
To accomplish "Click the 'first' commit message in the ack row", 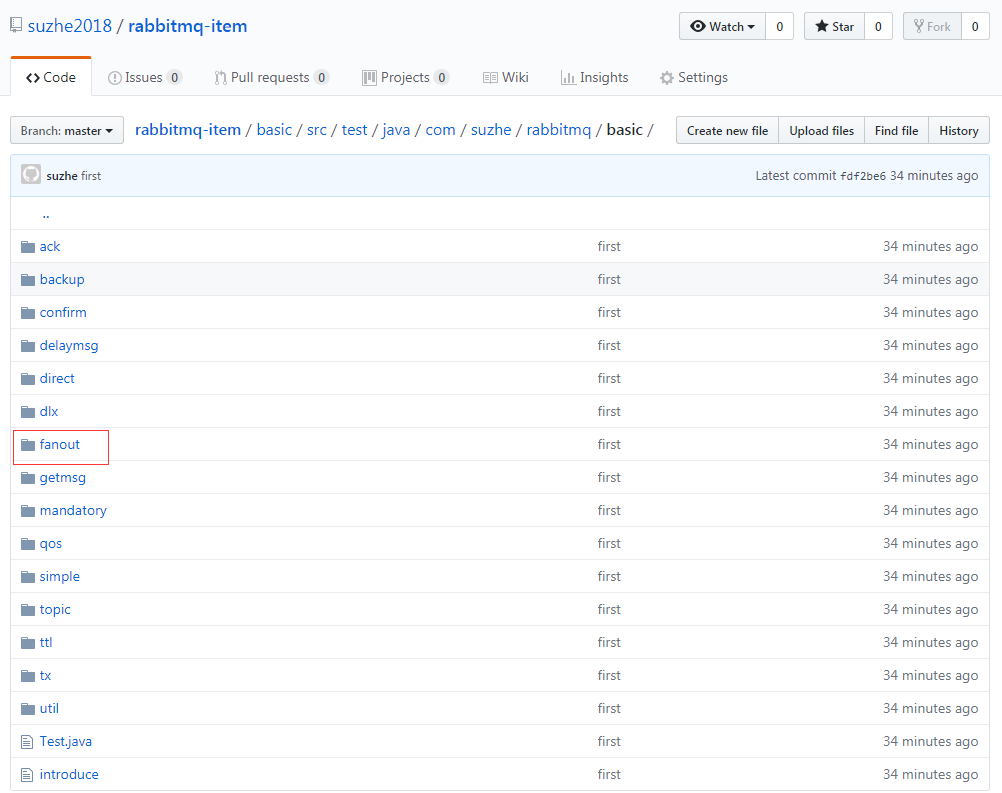I will coord(609,247).
